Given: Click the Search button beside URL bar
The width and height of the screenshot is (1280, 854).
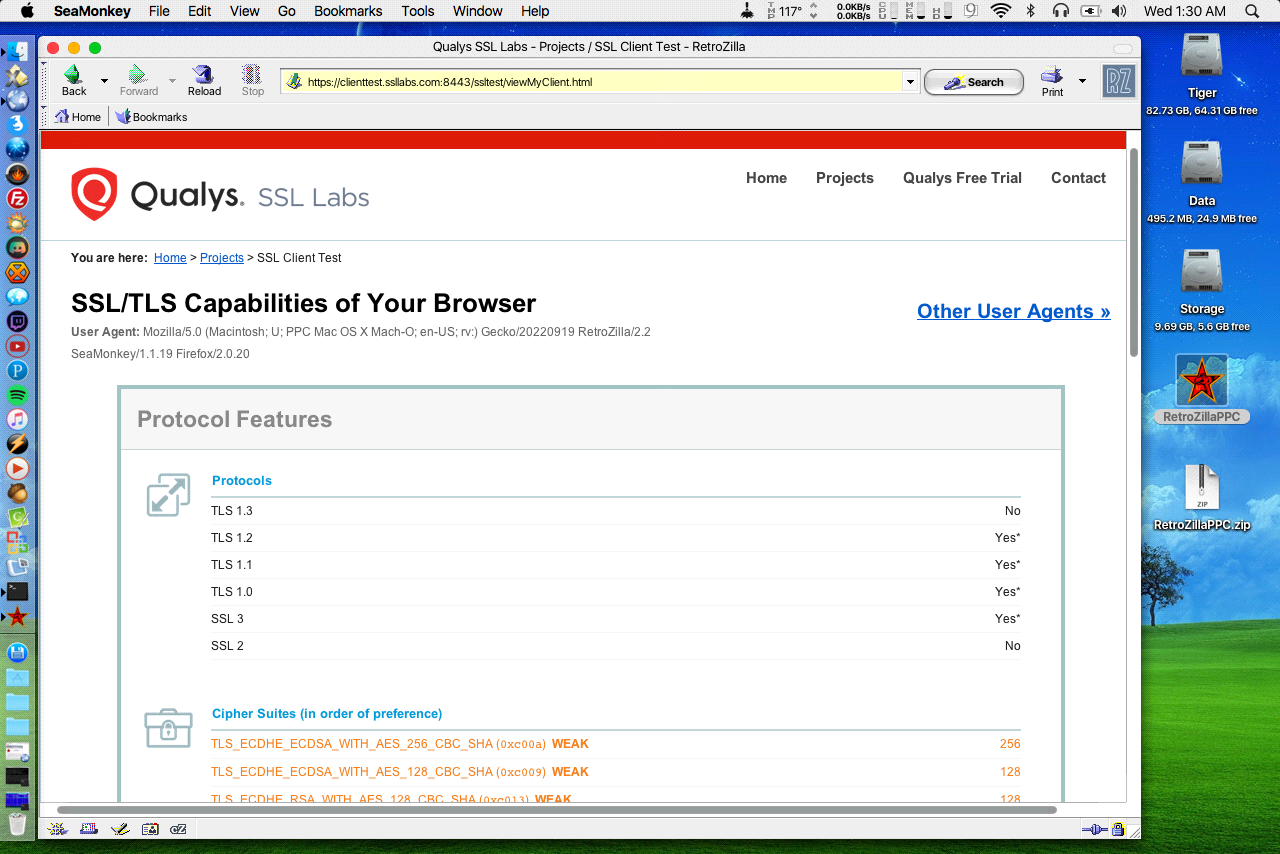Looking at the screenshot, I should (x=974, y=82).
